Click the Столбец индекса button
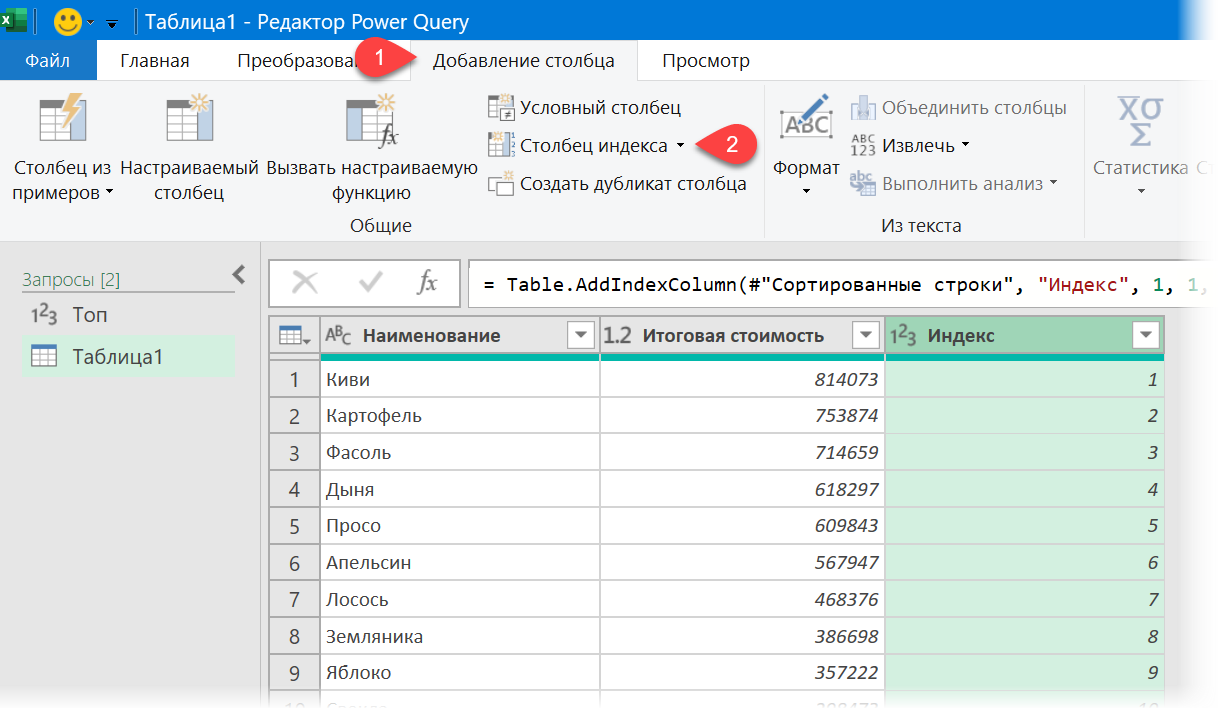Image resolution: width=1220 pixels, height=709 pixels. (577, 146)
